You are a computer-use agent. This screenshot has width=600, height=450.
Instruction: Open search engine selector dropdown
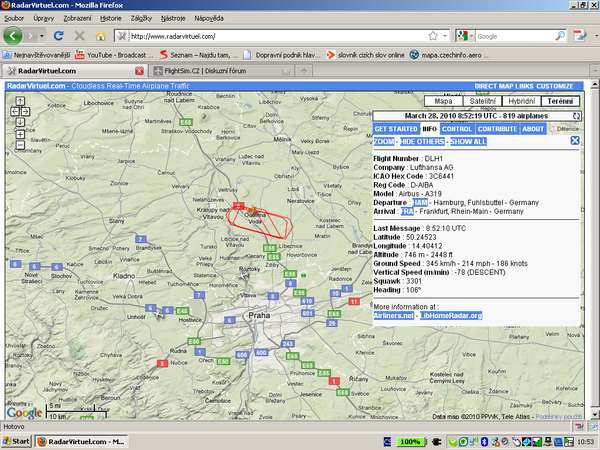click(x=465, y=36)
